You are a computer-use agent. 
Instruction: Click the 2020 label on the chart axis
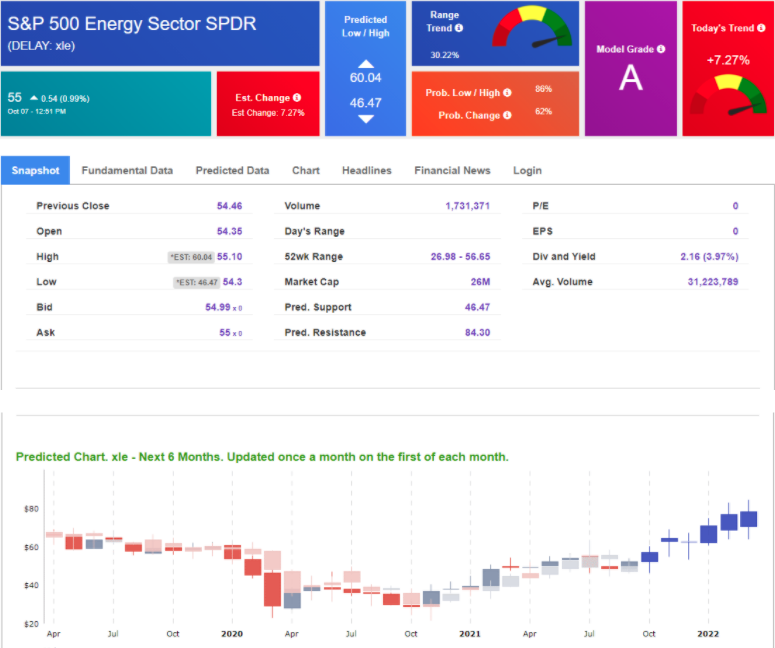pos(232,634)
